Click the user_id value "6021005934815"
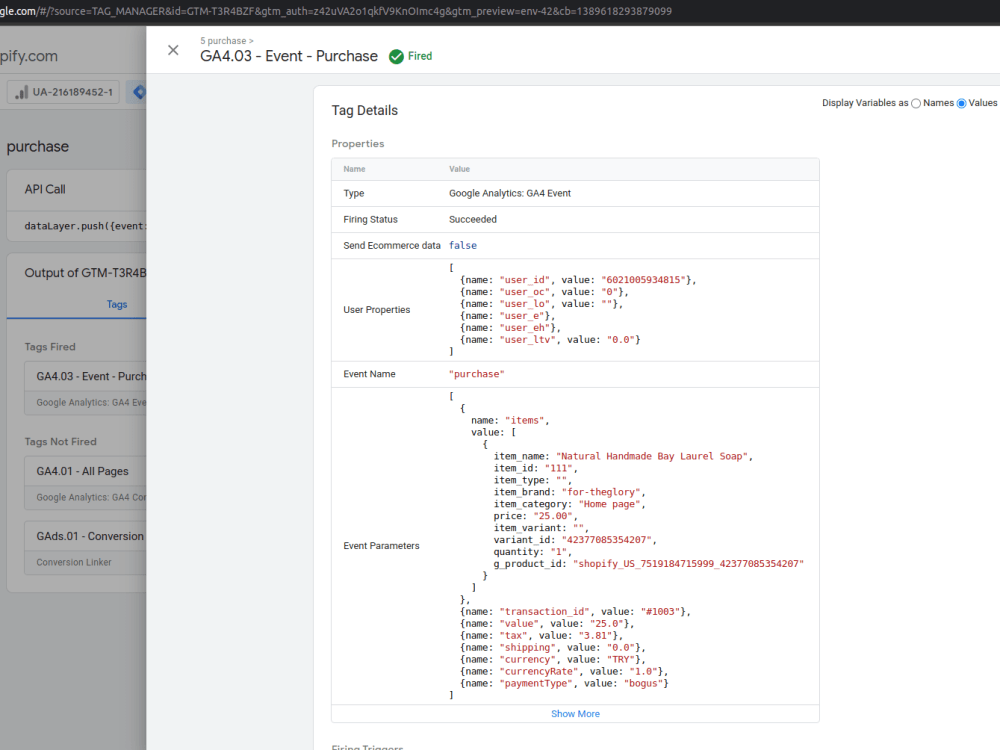The height and width of the screenshot is (750, 1000). (643, 280)
